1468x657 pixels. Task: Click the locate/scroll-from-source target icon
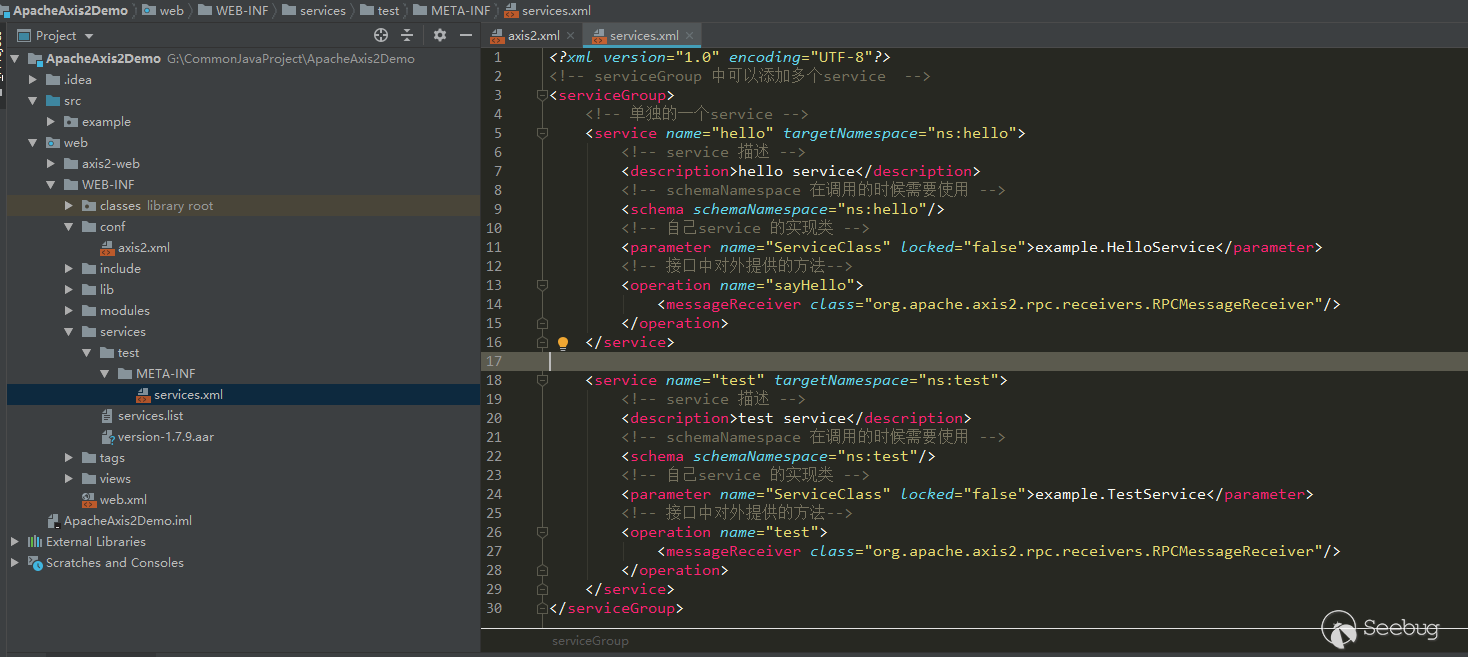click(x=380, y=35)
